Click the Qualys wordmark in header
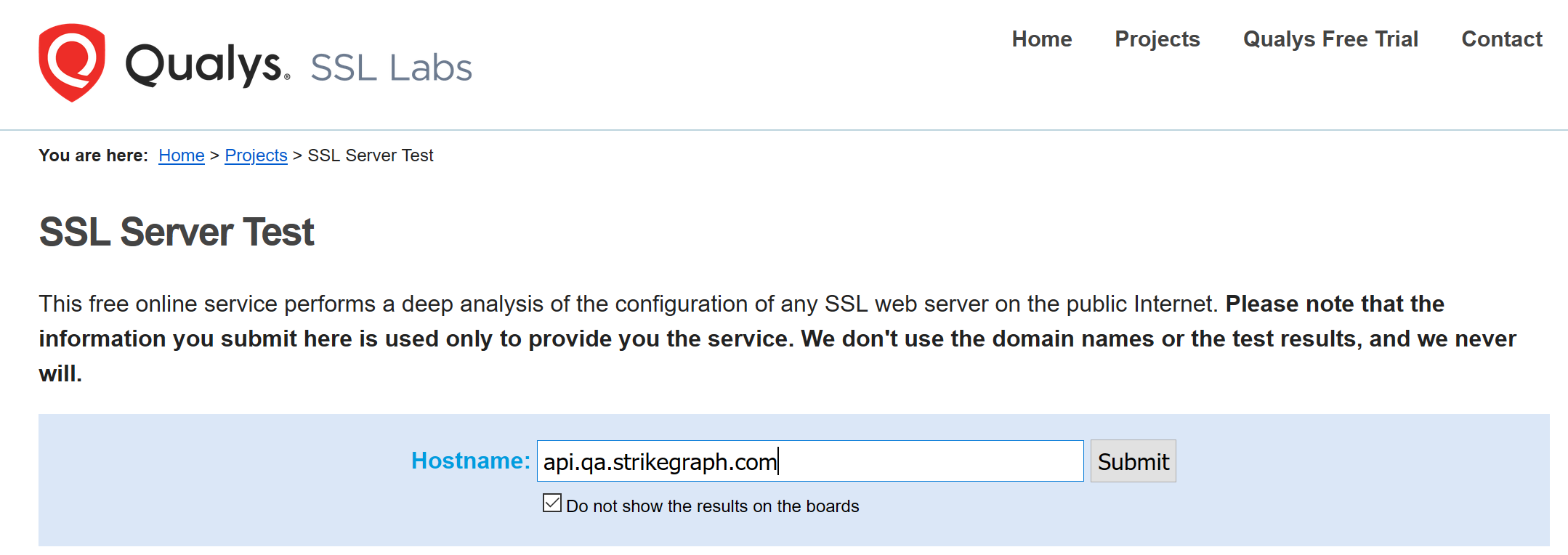The image size is (1568, 555). tap(208, 64)
